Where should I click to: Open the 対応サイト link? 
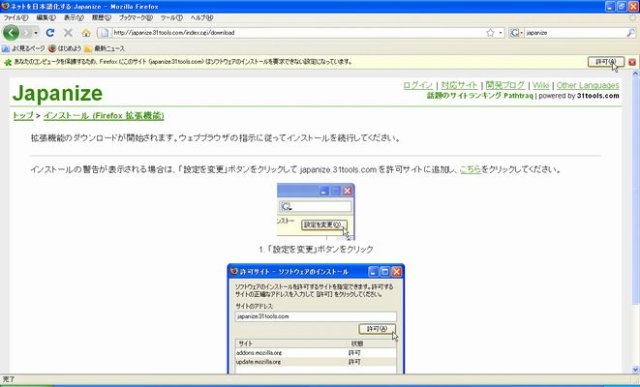coord(459,85)
